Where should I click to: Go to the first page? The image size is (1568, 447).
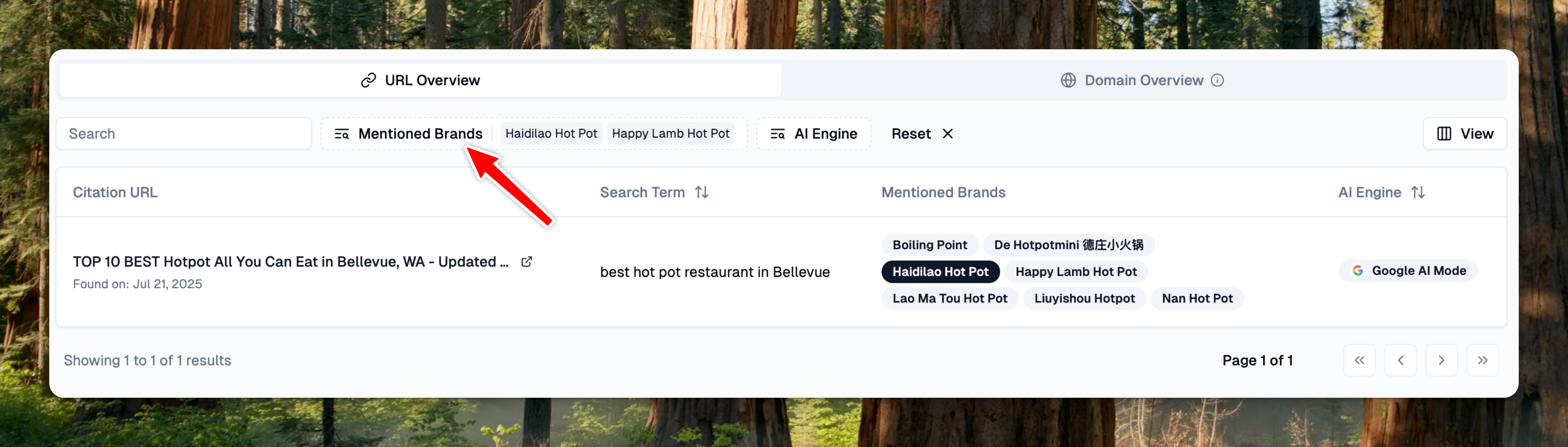coord(1359,361)
